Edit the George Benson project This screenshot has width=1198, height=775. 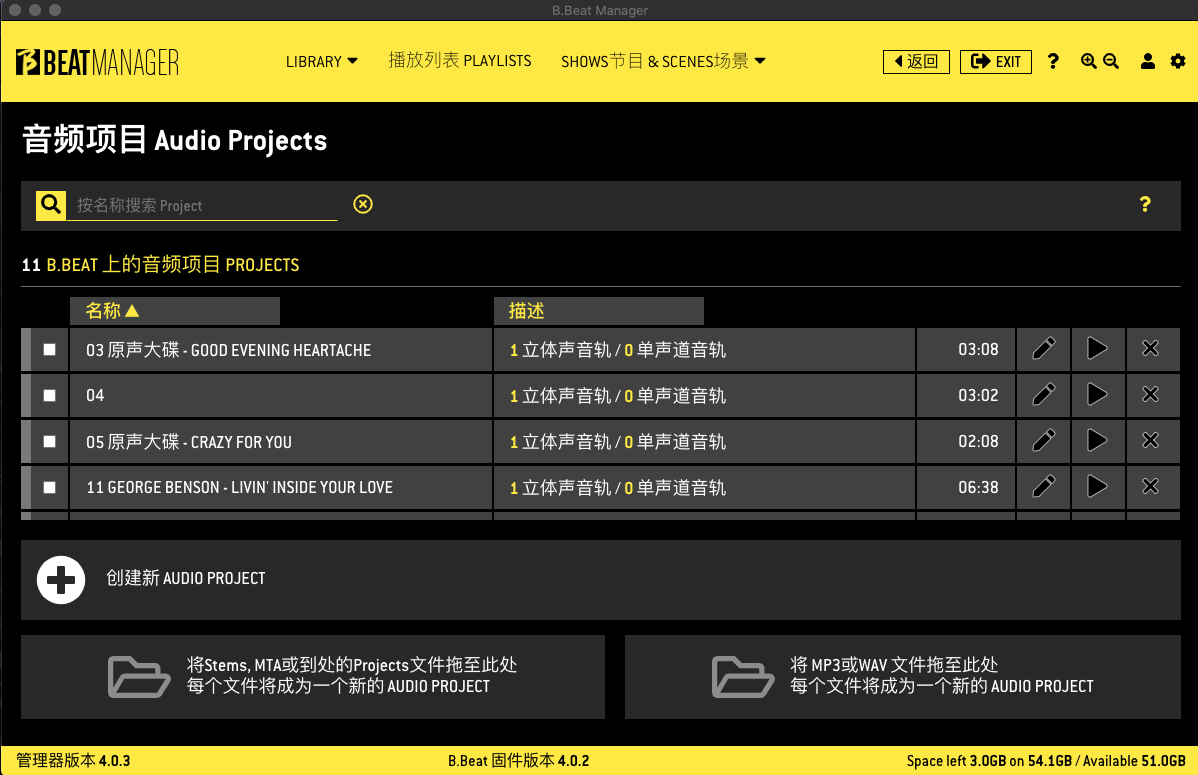[1044, 487]
